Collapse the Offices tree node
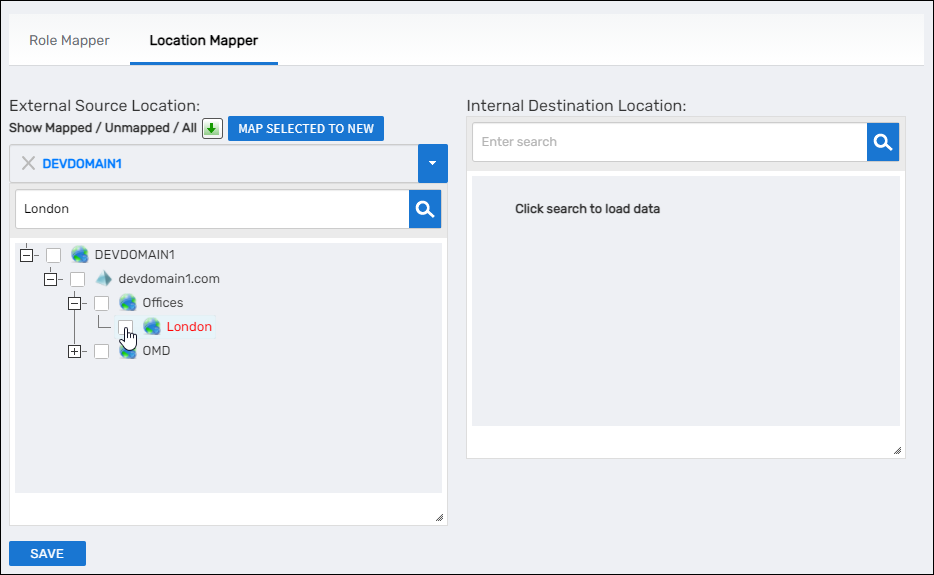934x575 pixels. click(74, 303)
